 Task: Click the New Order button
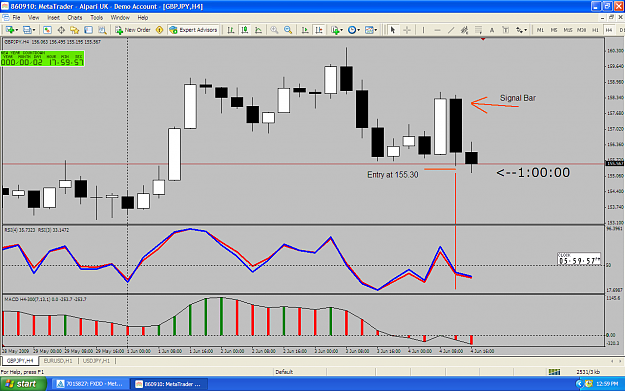133,30
